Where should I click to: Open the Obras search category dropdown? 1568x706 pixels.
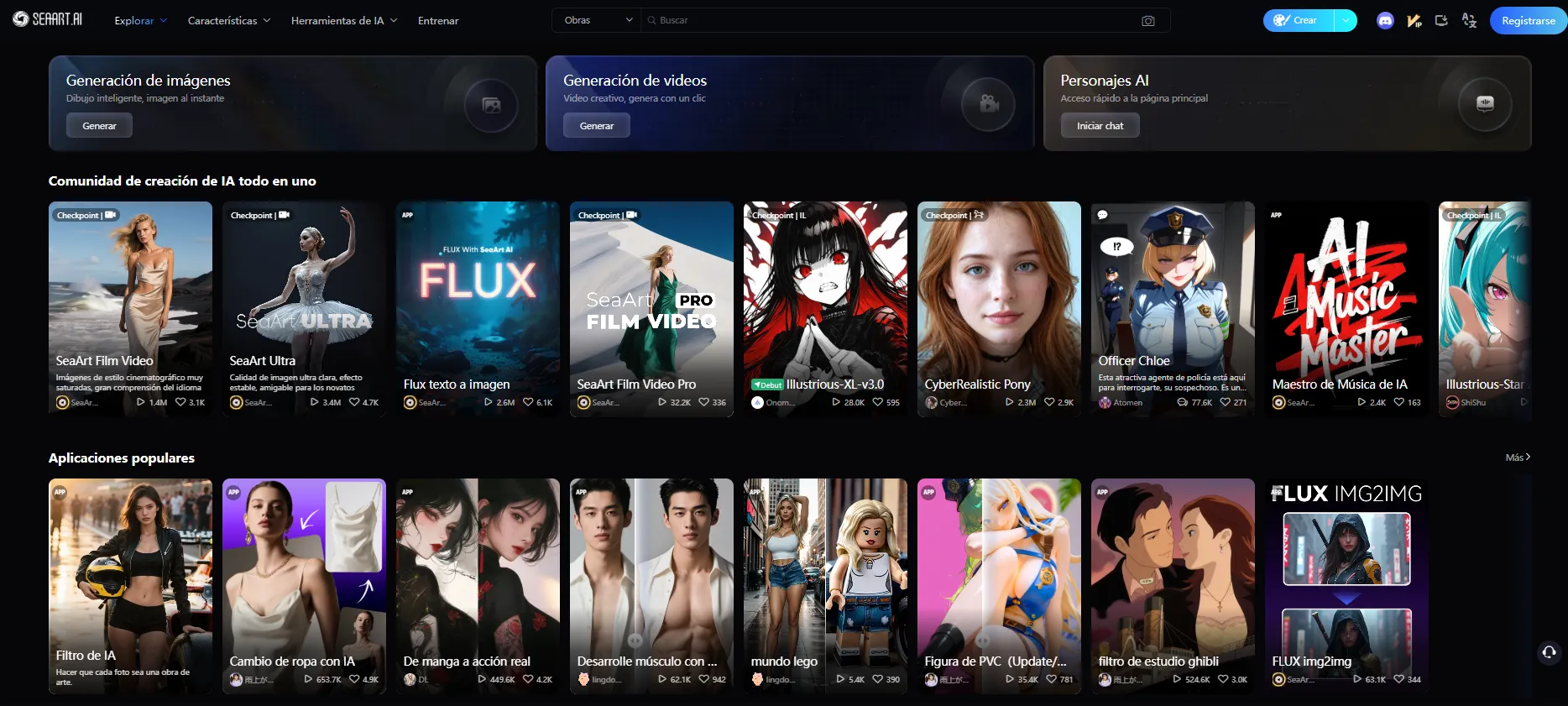pyautogui.click(x=597, y=20)
